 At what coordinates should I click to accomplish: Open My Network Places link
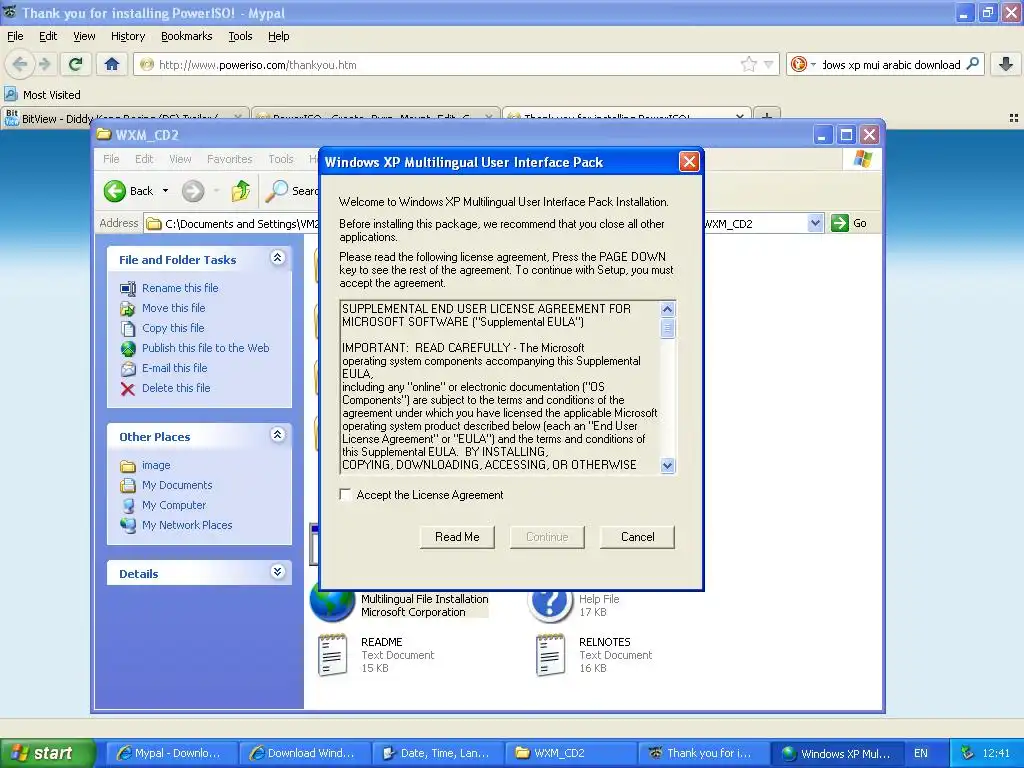tap(187, 525)
